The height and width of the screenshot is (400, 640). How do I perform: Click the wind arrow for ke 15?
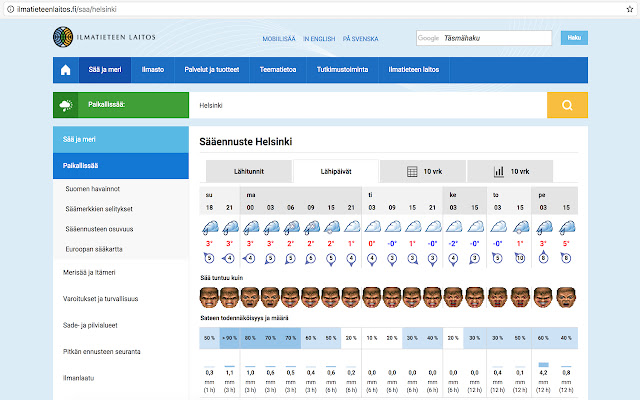(474, 259)
